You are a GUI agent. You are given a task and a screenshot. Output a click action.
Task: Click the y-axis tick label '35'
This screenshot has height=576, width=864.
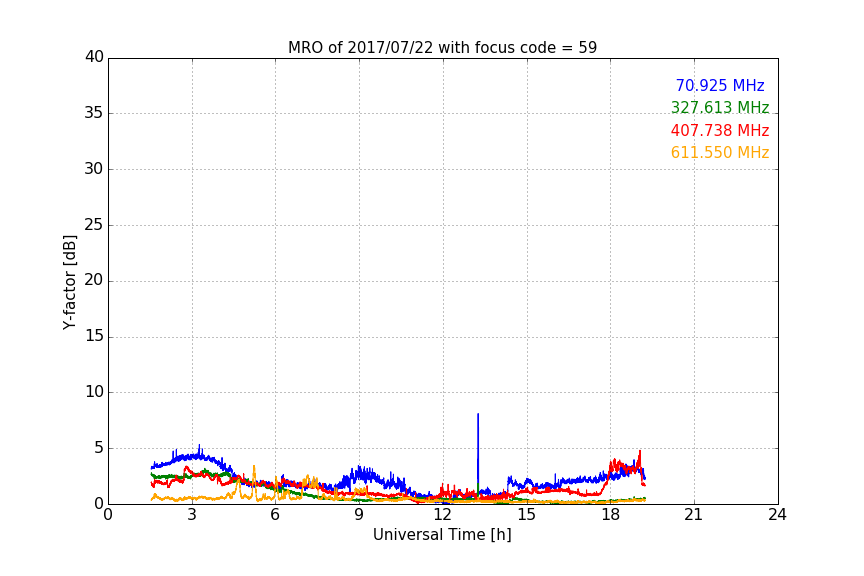(94, 113)
